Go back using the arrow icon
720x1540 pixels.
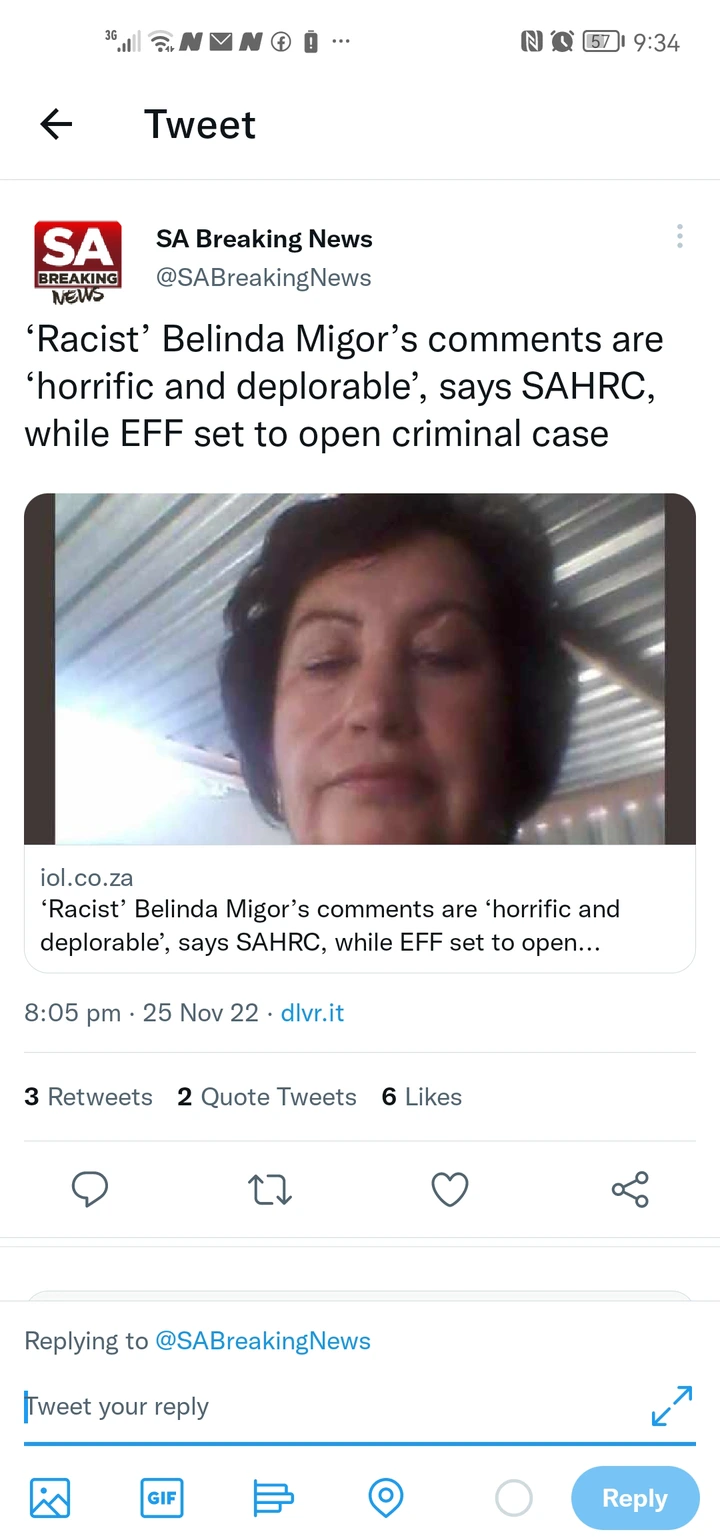coord(56,124)
